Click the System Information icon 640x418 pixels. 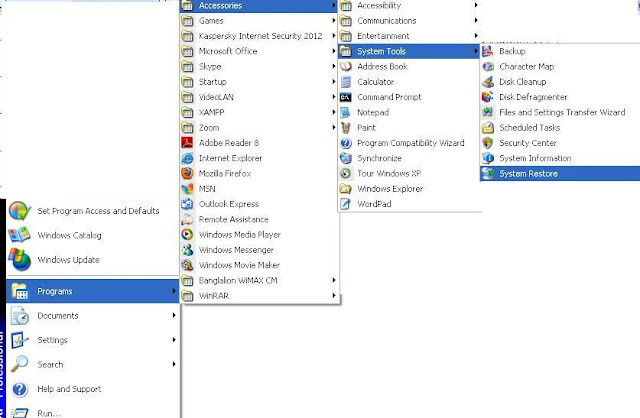pyautogui.click(x=488, y=158)
